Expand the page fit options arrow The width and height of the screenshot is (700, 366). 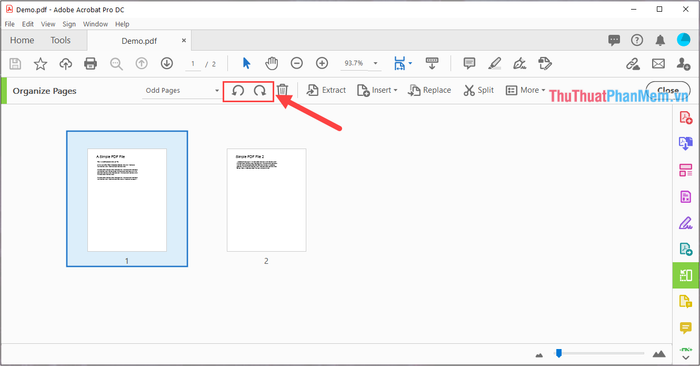pos(410,63)
